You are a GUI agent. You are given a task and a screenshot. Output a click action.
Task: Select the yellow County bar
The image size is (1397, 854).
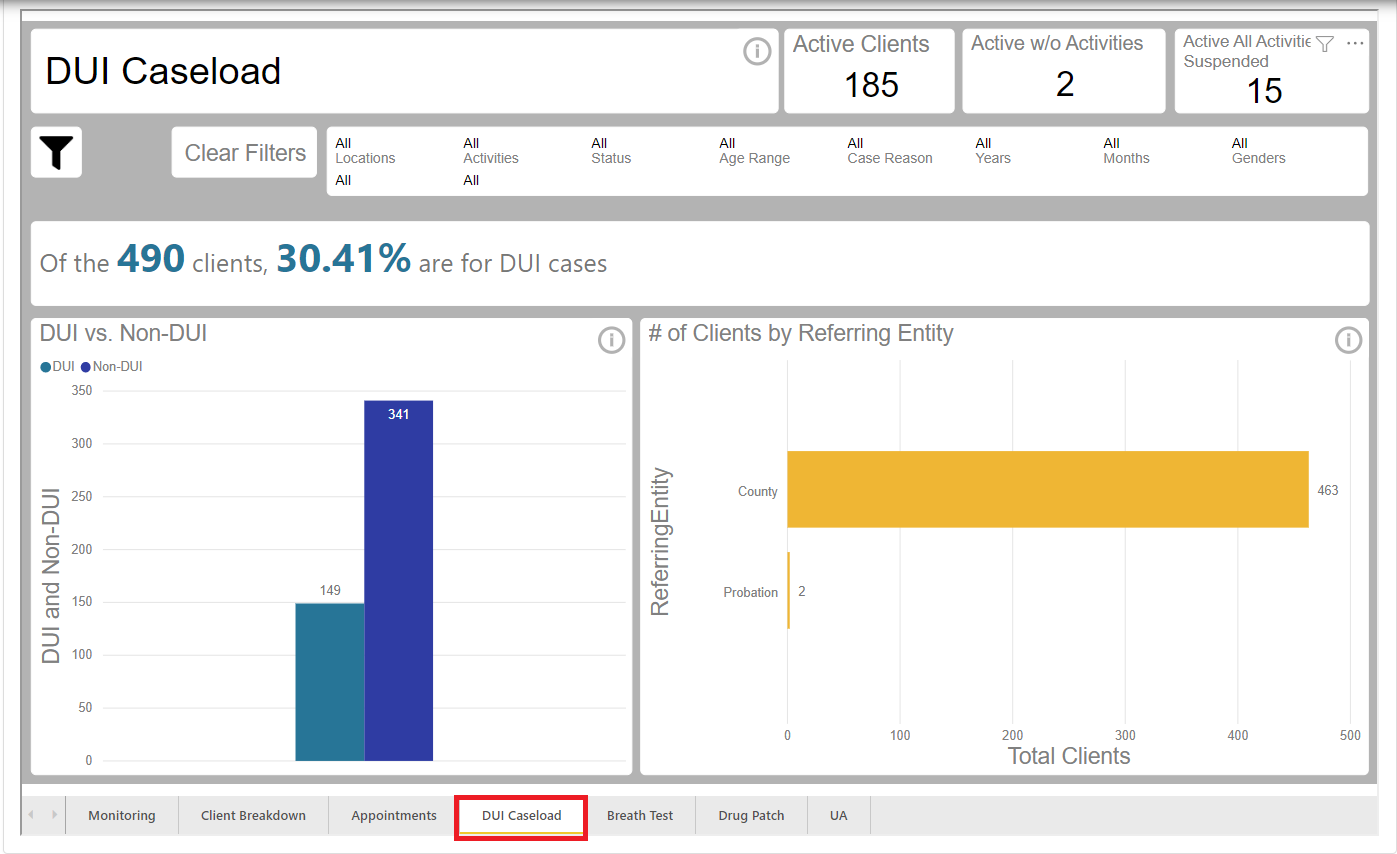pos(1047,489)
